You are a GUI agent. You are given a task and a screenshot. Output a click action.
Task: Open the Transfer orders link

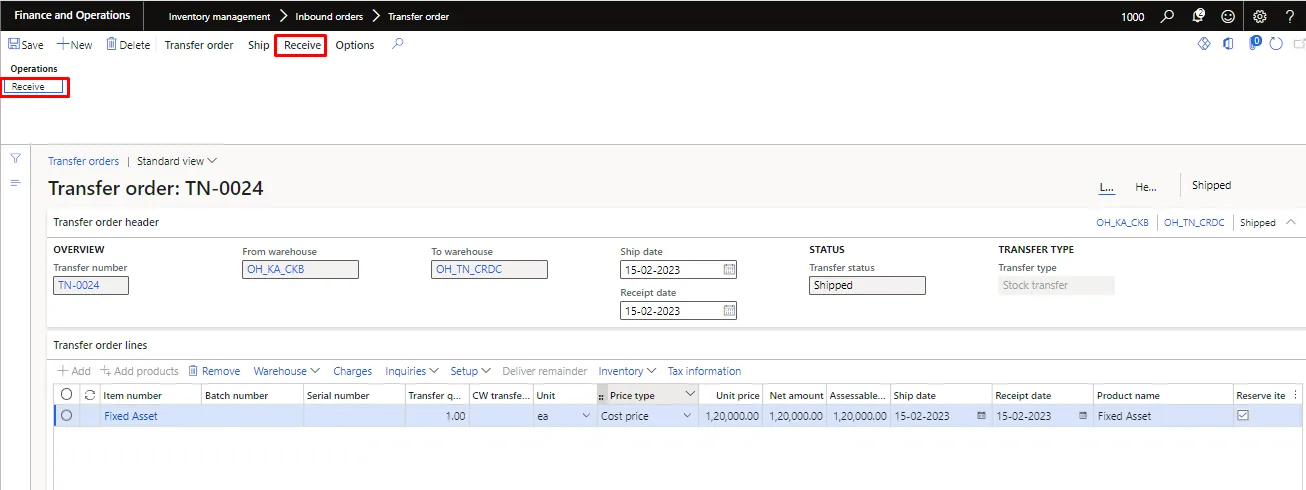[83, 161]
